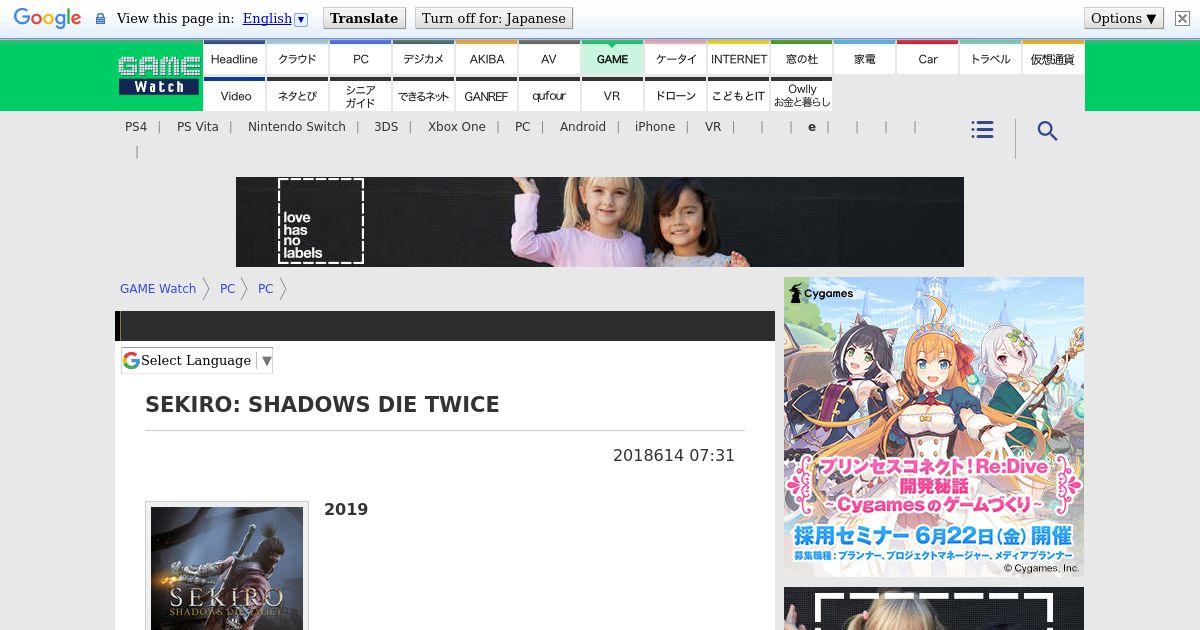Click the 2018614 07:31 article date
Screen dimensions: 1200x630
coord(674,456)
